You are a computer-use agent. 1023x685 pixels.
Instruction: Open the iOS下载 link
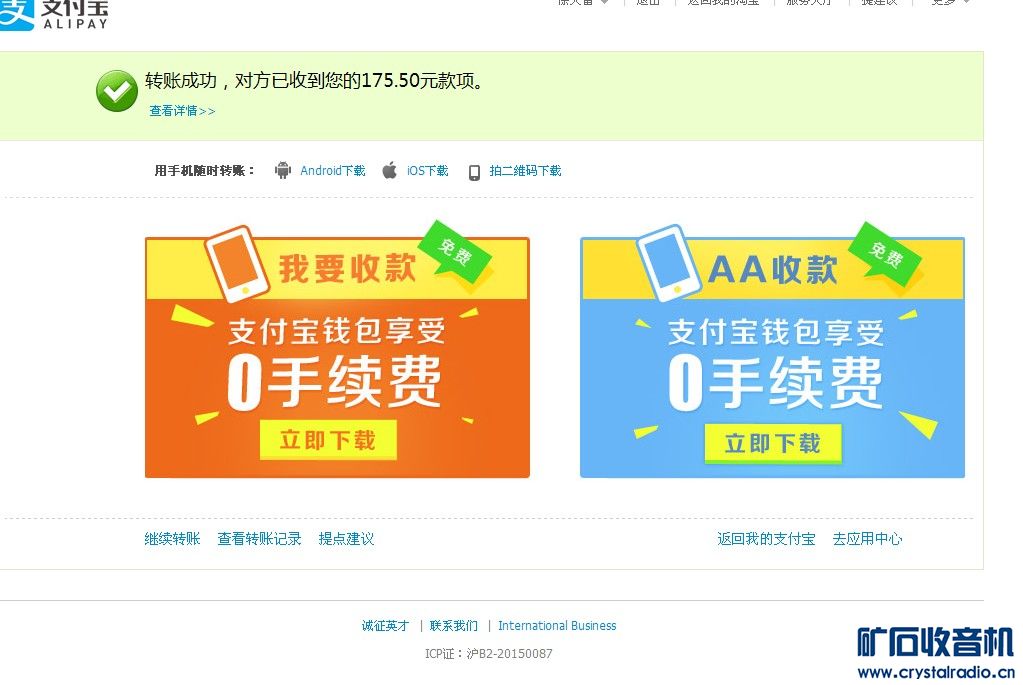click(x=427, y=170)
